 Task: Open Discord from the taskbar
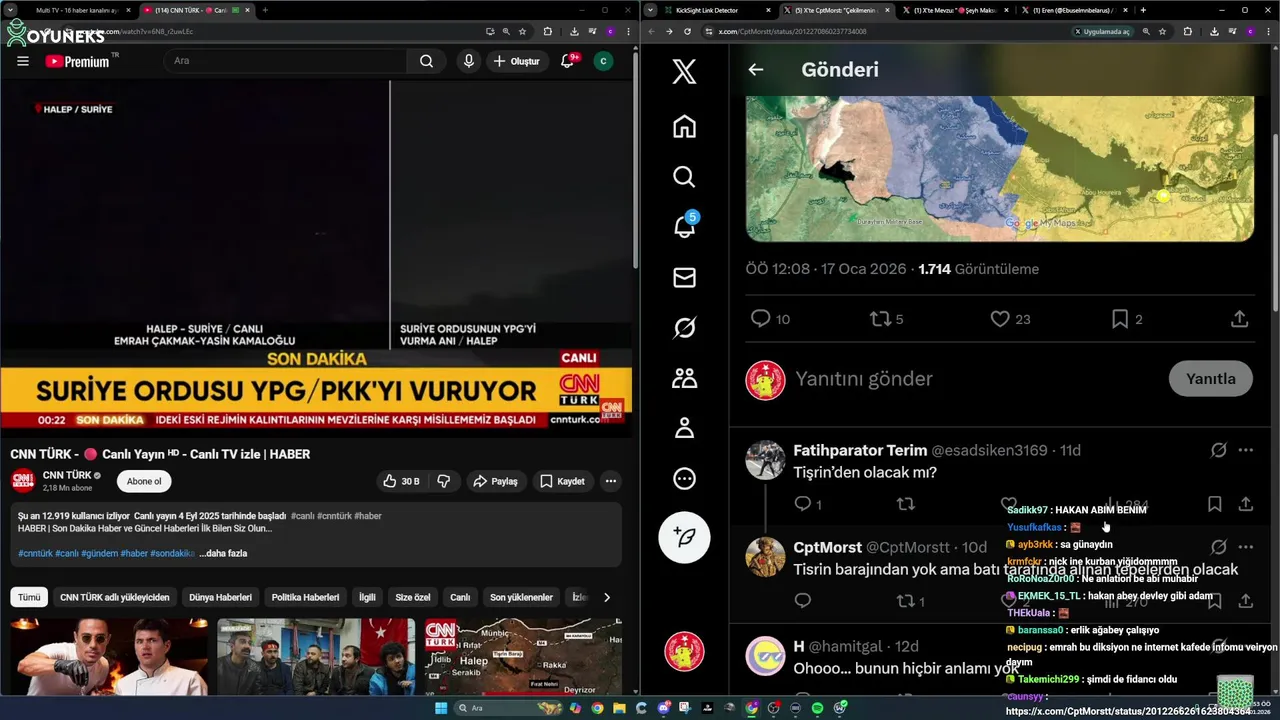coord(662,708)
